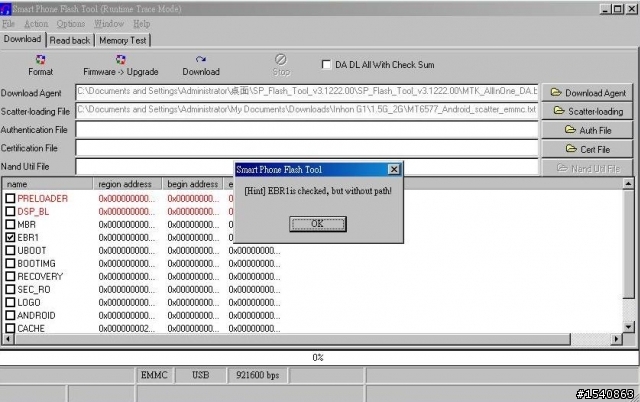This screenshot has width=640, height=402.
Task: Check the MBR partition box
Action: coord(10,224)
